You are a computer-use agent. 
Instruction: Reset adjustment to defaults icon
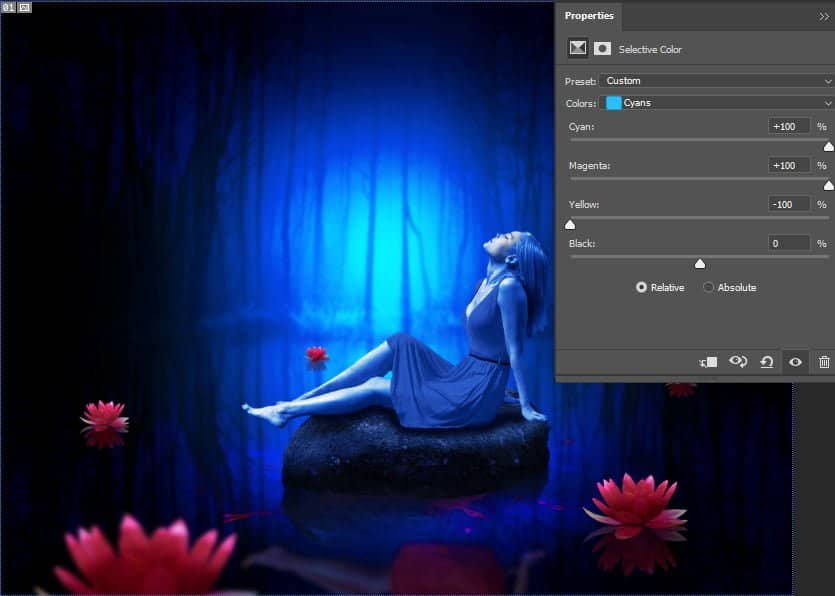pyautogui.click(x=766, y=362)
